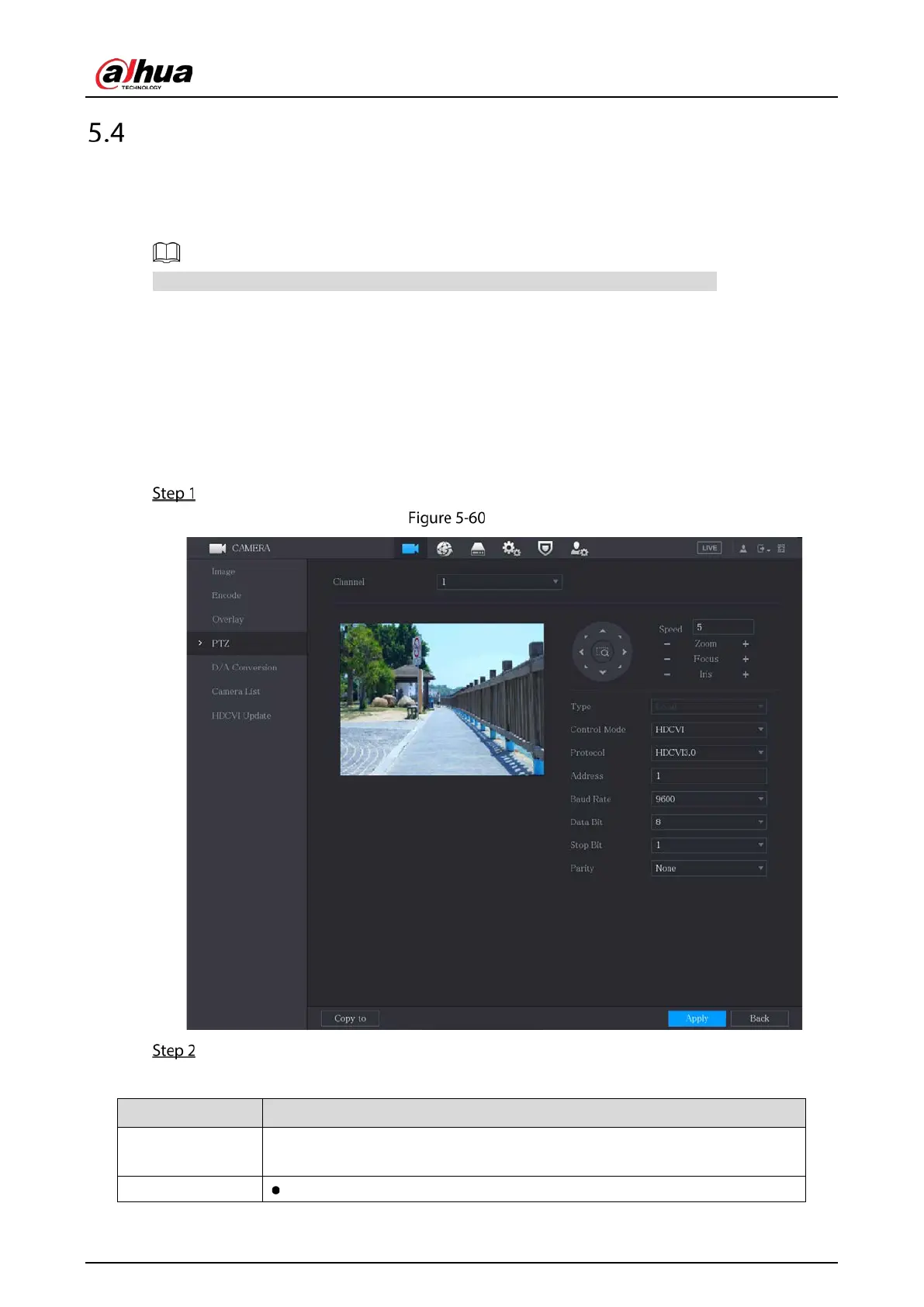The width and height of the screenshot is (924, 1307).
Task: Select Image in the left sidebar
Action: tap(247, 571)
